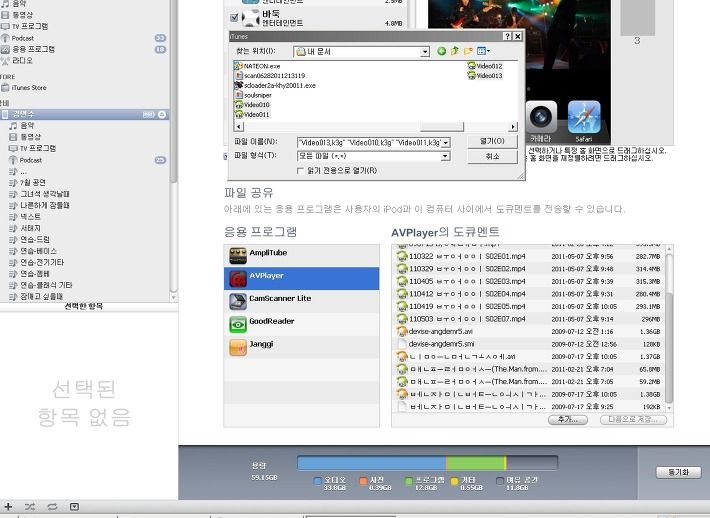Select the 110419 S02E05.mp4 document
Image resolution: width=710 pixels, height=518 pixels.
pyautogui.click(x=528, y=307)
